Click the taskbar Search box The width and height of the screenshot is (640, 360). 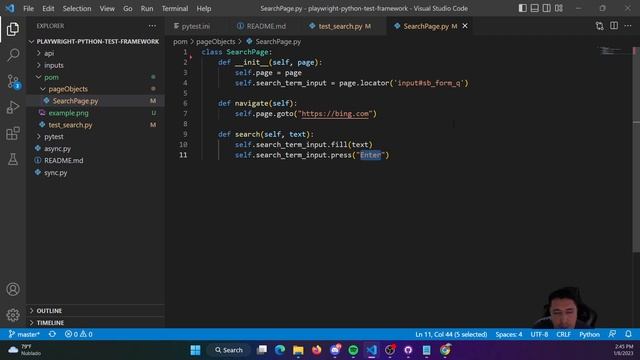[229, 350]
